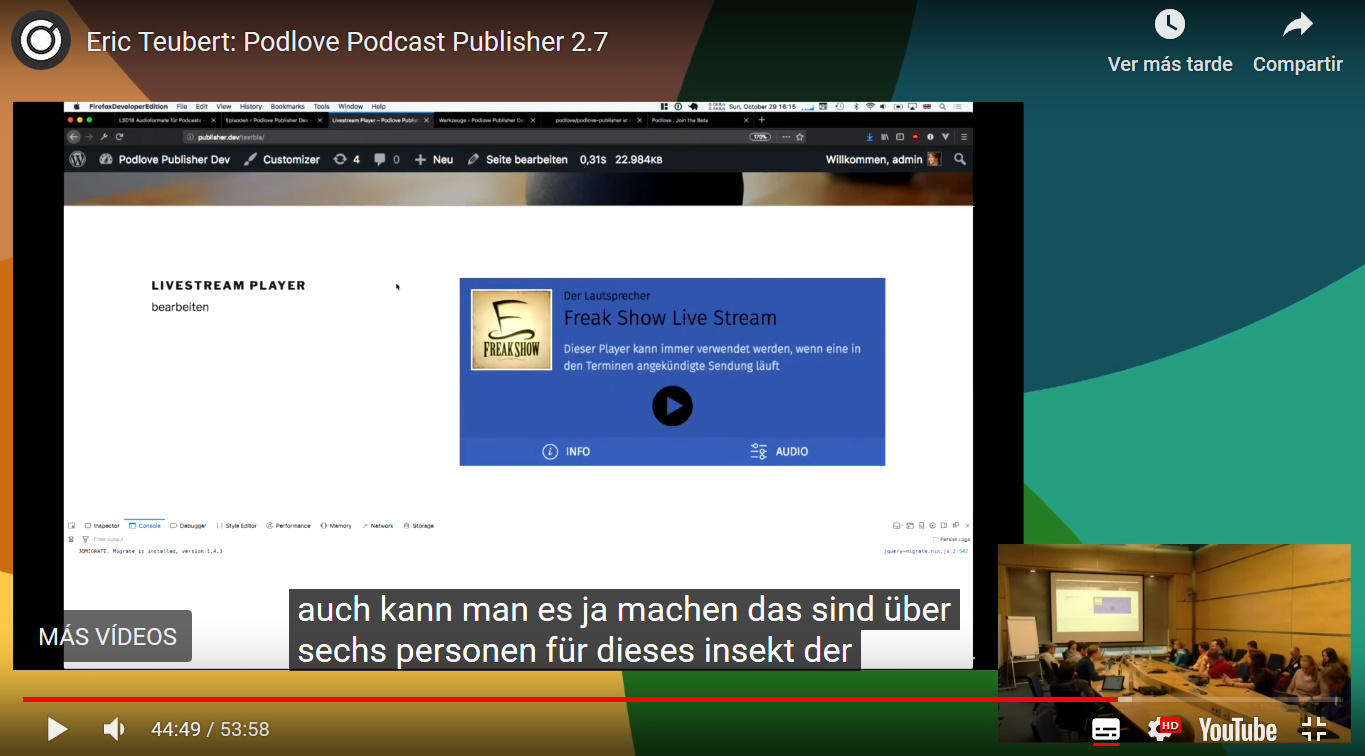
Task: Open the macOS Tools menu
Action: click(x=322, y=106)
